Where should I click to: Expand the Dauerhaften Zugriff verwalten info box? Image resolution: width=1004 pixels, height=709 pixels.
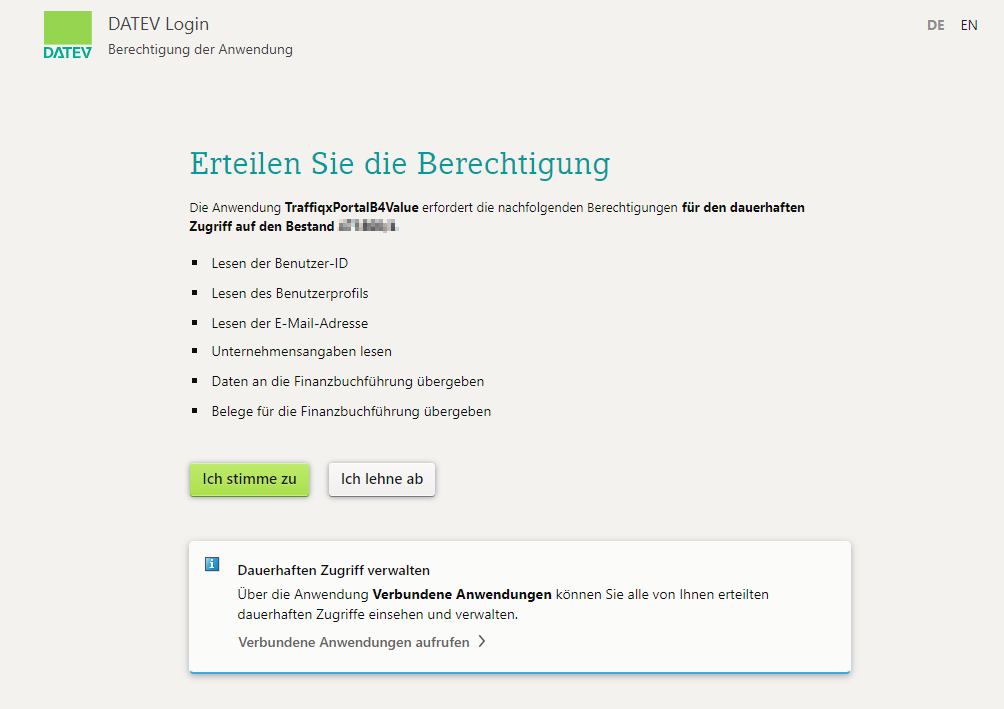pyautogui.click(x=334, y=570)
